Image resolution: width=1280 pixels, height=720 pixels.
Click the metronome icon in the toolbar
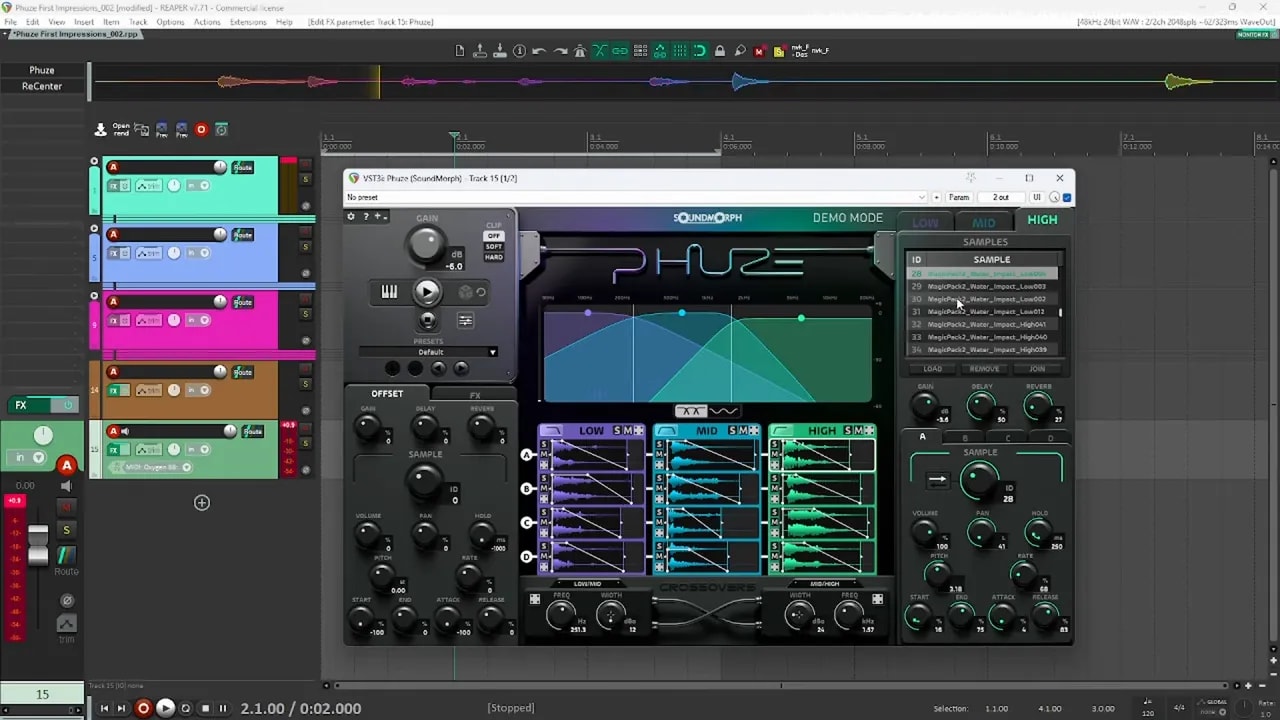580,51
